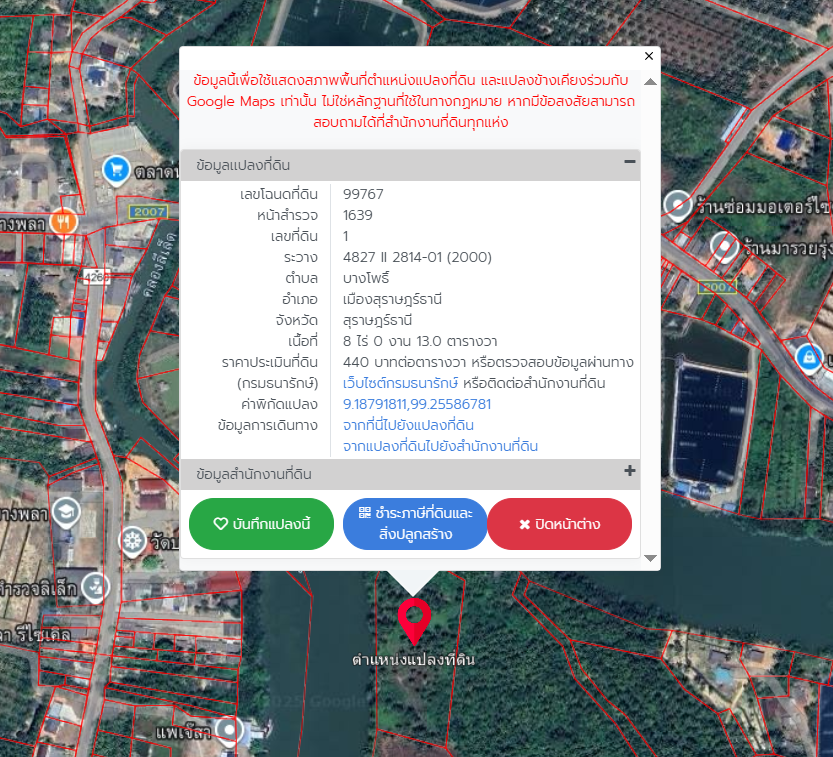
Task: Close the popup with the X icon
Action: tap(649, 57)
